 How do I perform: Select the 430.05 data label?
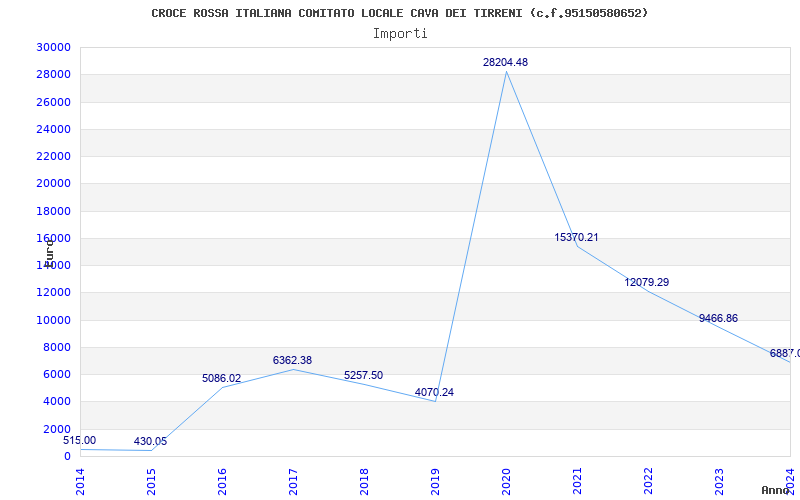[151, 441]
